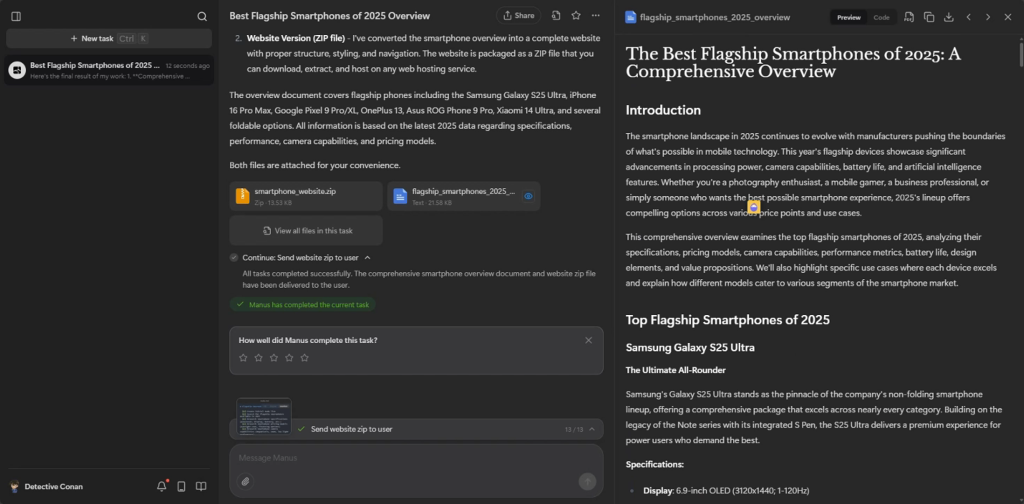Viewport: 1024px width, 504px height.
Task: Go to the next file arrow
Action: coord(988,17)
